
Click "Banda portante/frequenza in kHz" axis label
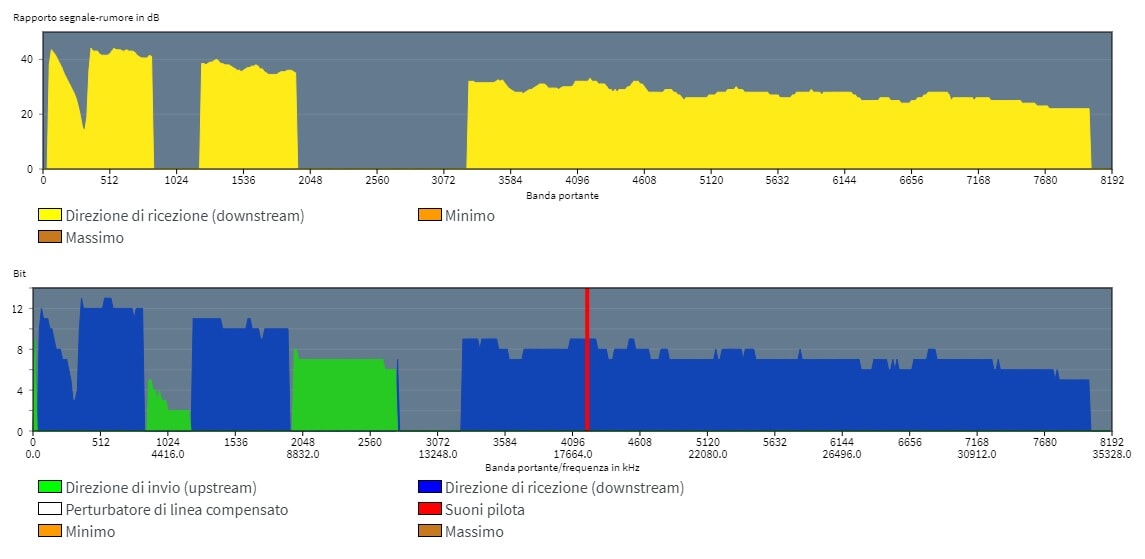(x=562, y=467)
